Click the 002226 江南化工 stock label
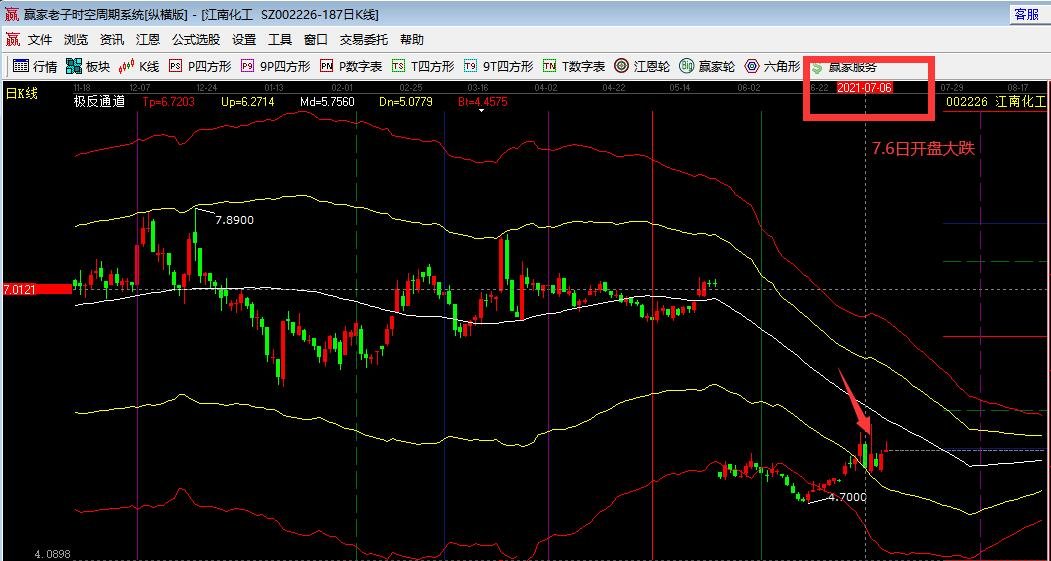The width and height of the screenshot is (1051, 561). (x=997, y=102)
